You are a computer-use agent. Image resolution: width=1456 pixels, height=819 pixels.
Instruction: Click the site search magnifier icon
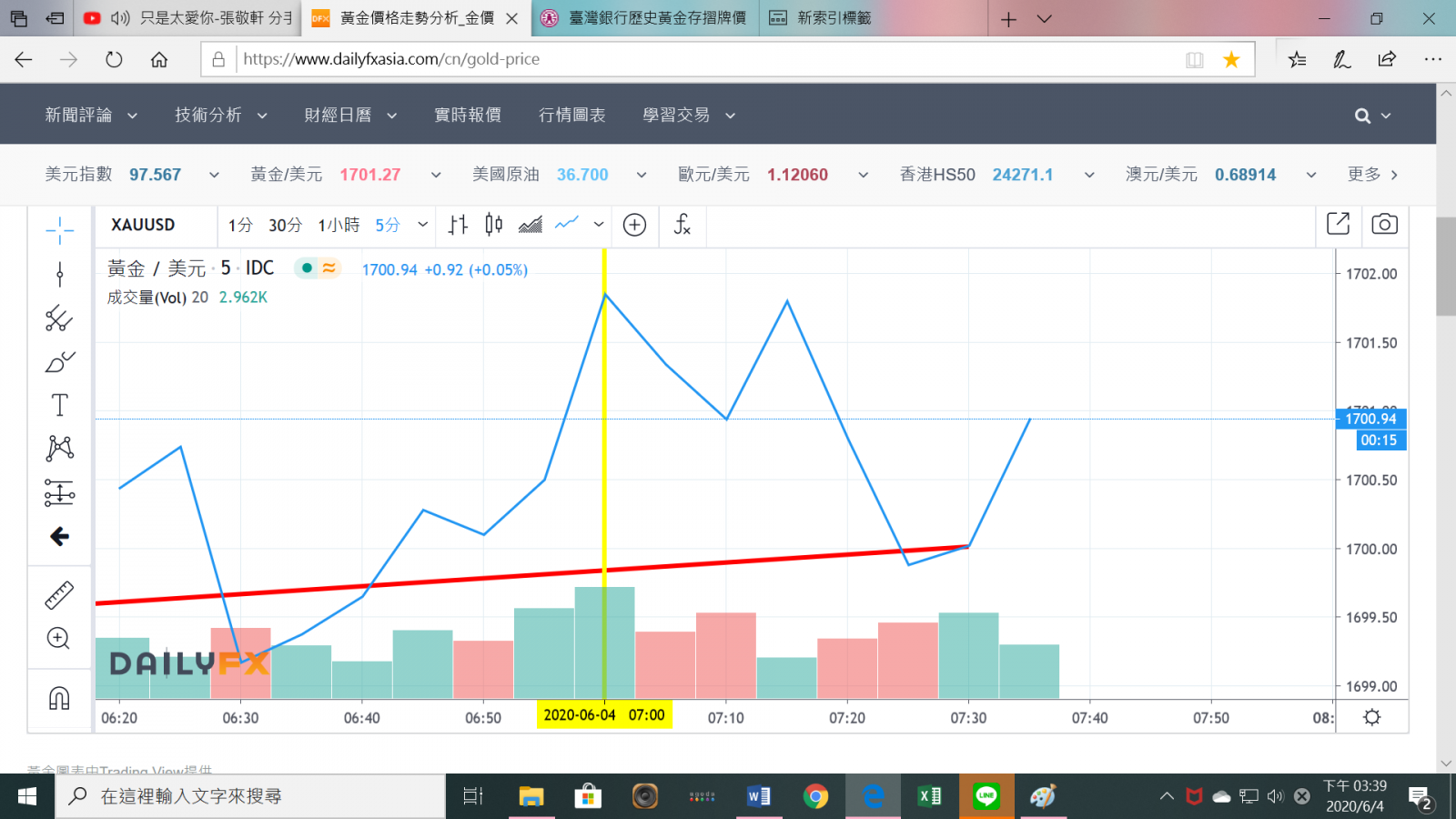click(1362, 116)
